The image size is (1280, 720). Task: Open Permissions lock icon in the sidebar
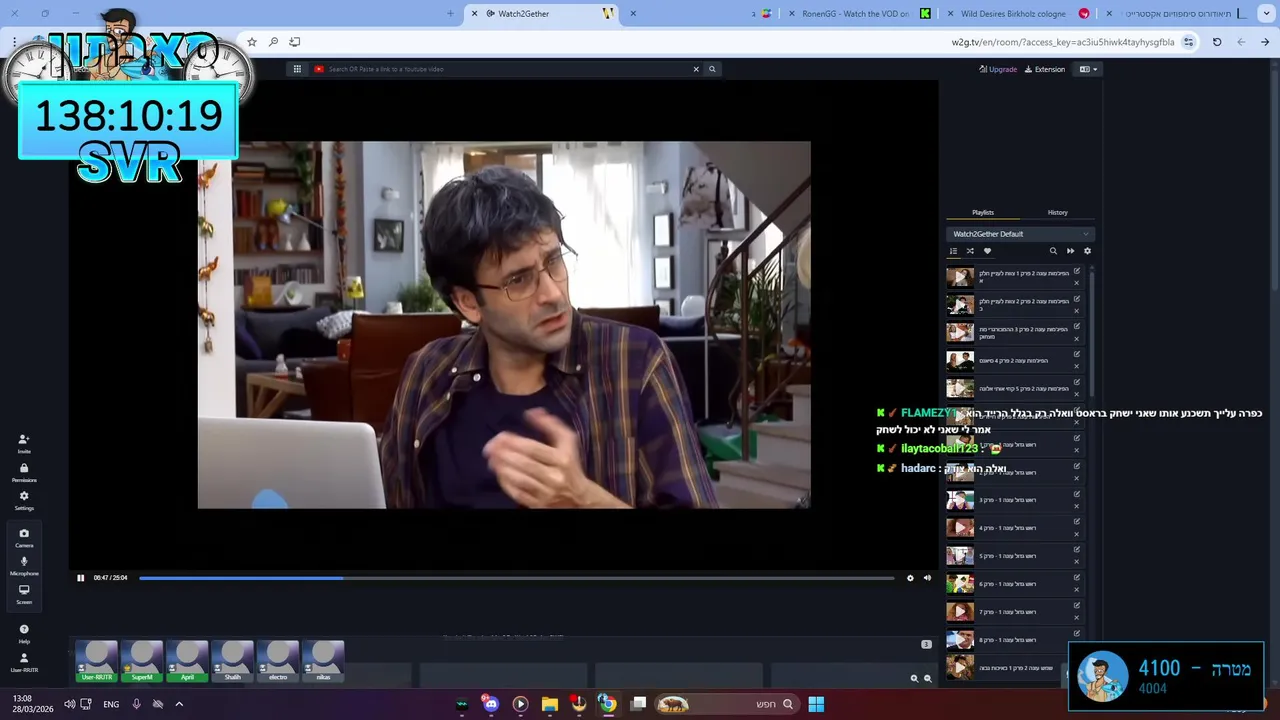24,472
